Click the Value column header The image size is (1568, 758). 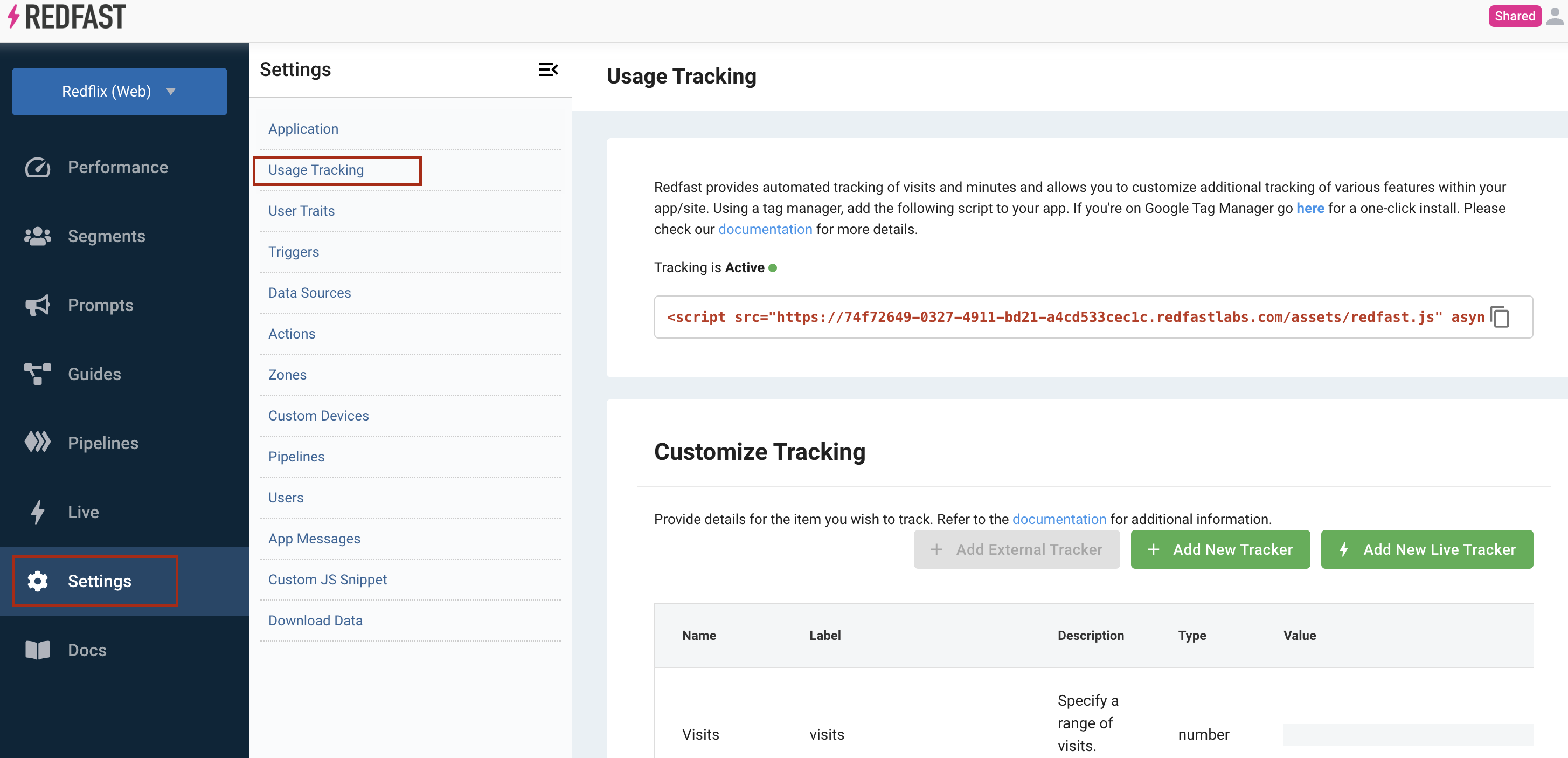pos(1300,635)
